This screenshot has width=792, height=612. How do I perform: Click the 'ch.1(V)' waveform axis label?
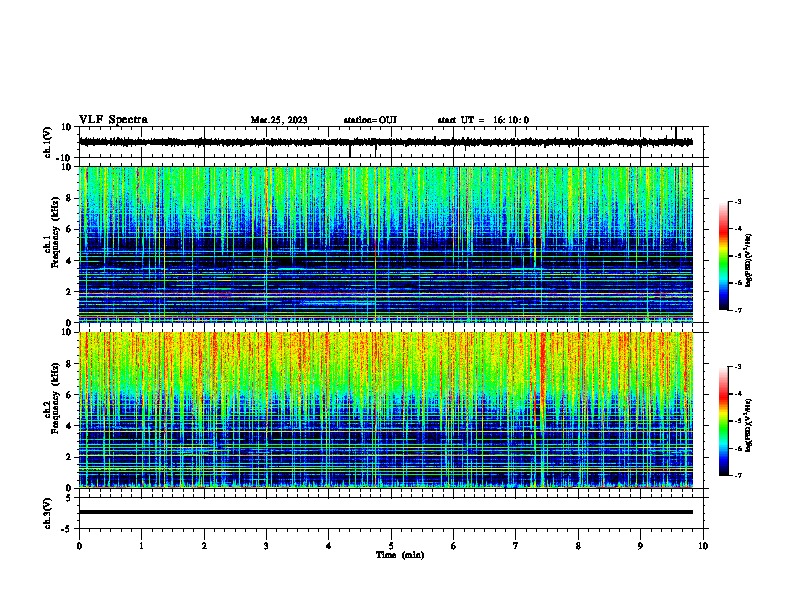(x=48, y=142)
